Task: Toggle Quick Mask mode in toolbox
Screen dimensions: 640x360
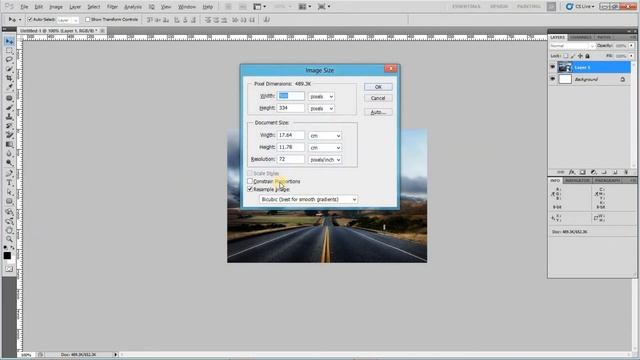Action: (9, 269)
